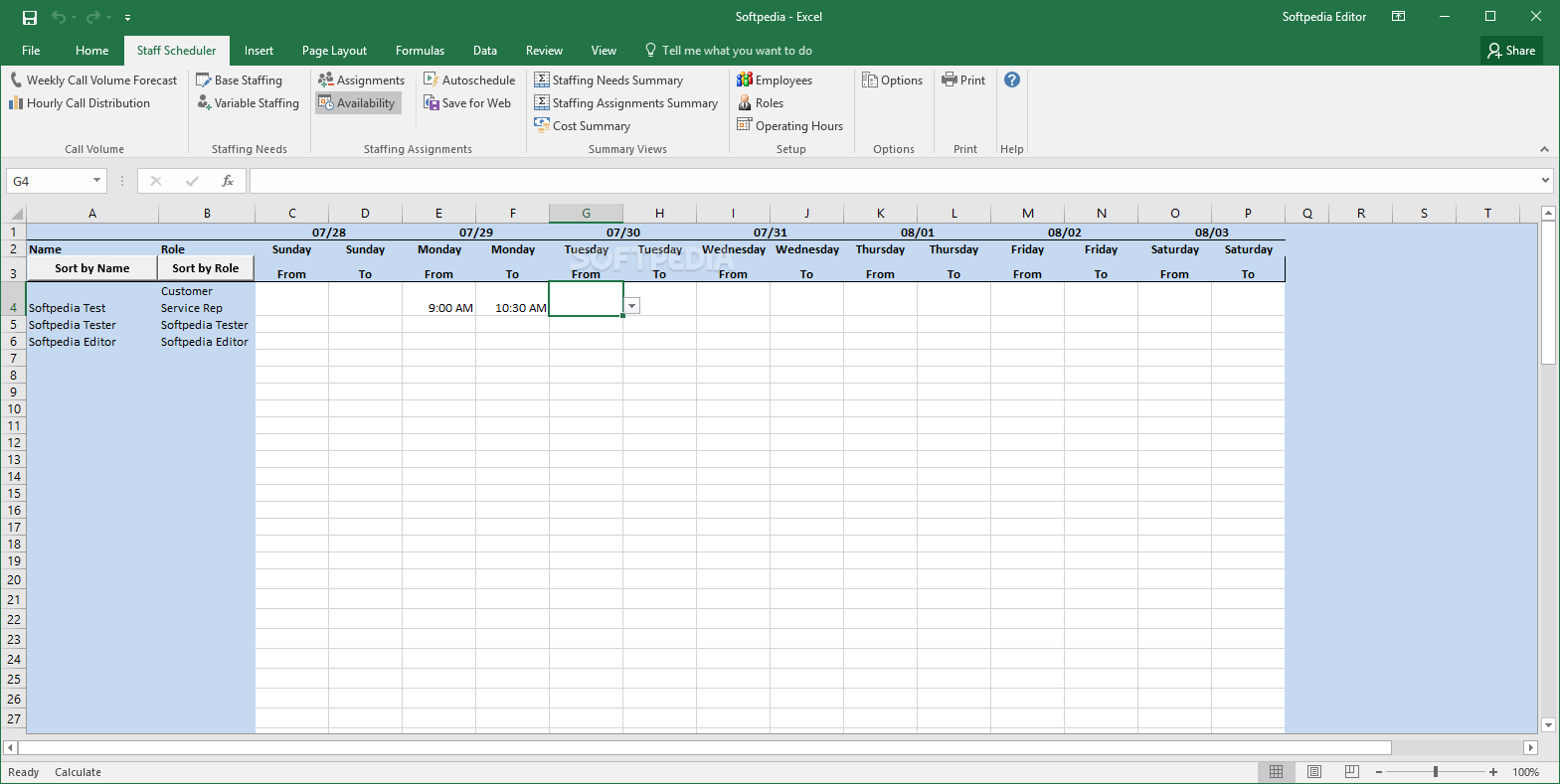Screen dimensions: 1560x784
Task: Expand the Name Box dropdown
Action: coord(96,181)
